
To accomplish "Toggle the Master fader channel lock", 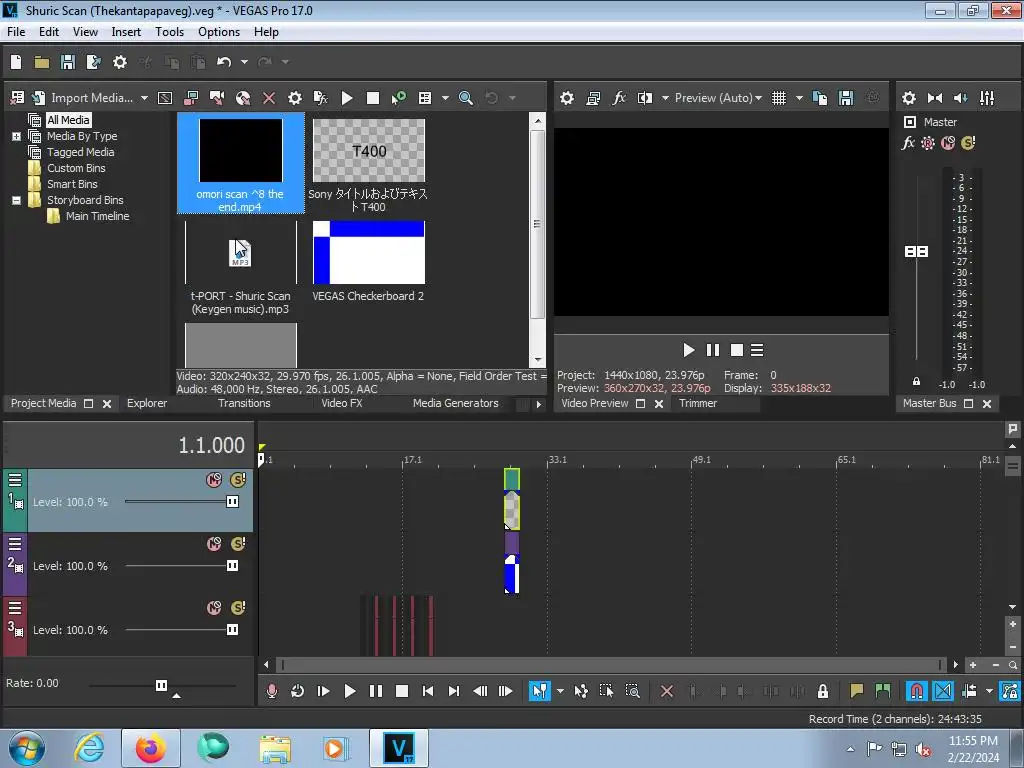I will 916,381.
